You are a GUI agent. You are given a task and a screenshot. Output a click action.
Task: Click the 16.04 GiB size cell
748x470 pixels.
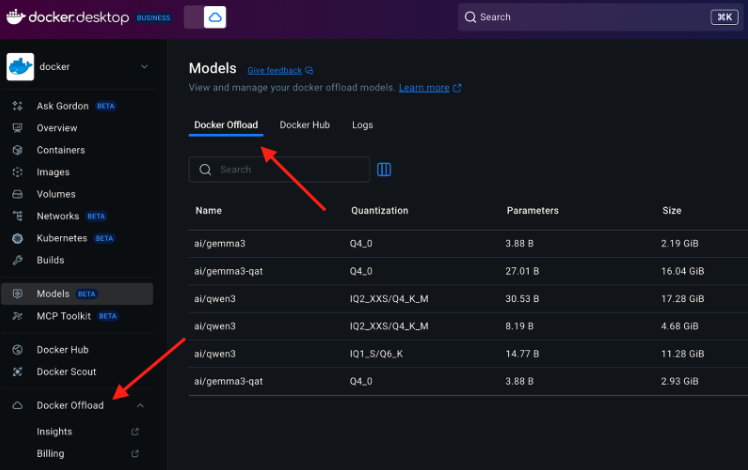click(x=683, y=271)
